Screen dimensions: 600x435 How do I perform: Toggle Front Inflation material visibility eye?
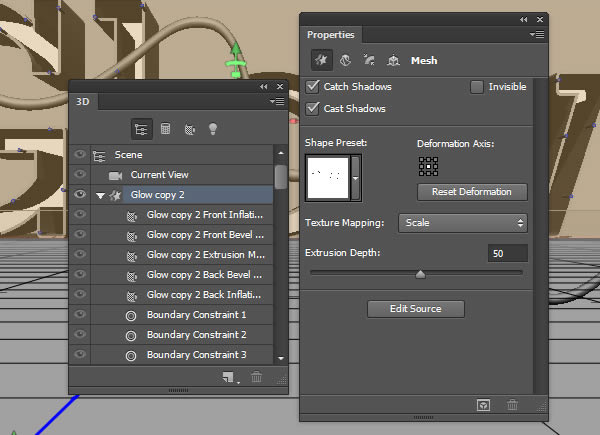pyautogui.click(x=80, y=214)
